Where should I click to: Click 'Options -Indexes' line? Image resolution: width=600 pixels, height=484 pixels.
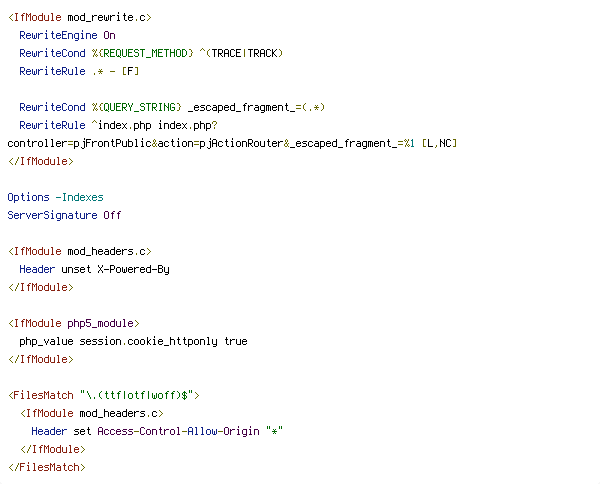tap(55, 197)
